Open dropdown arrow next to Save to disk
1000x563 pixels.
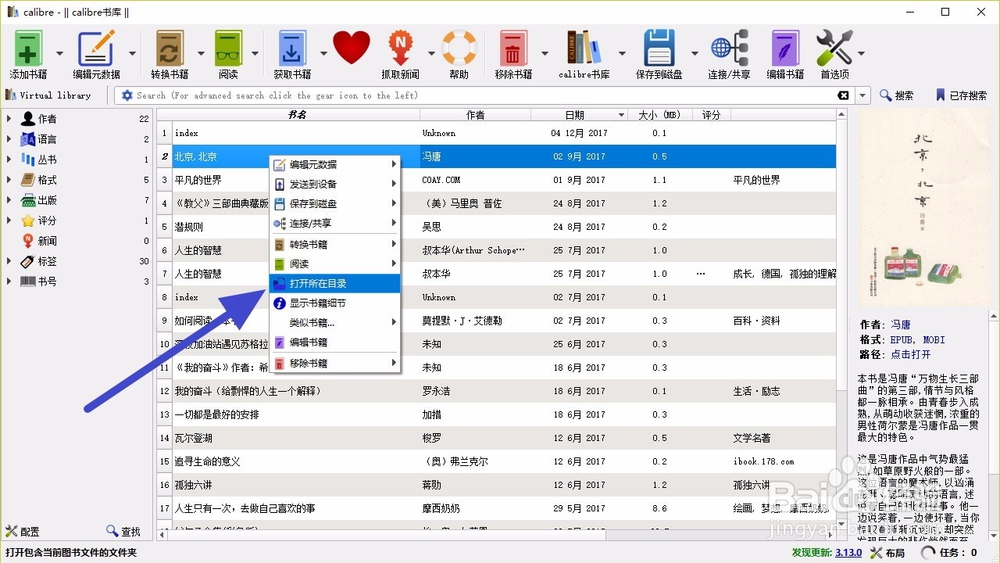(693, 53)
